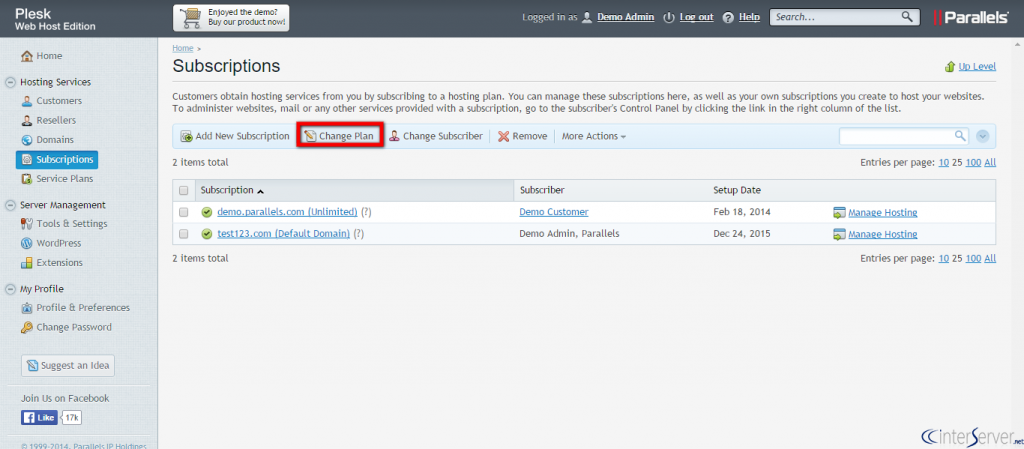Collapse the Hosting Services section

pos(10,82)
